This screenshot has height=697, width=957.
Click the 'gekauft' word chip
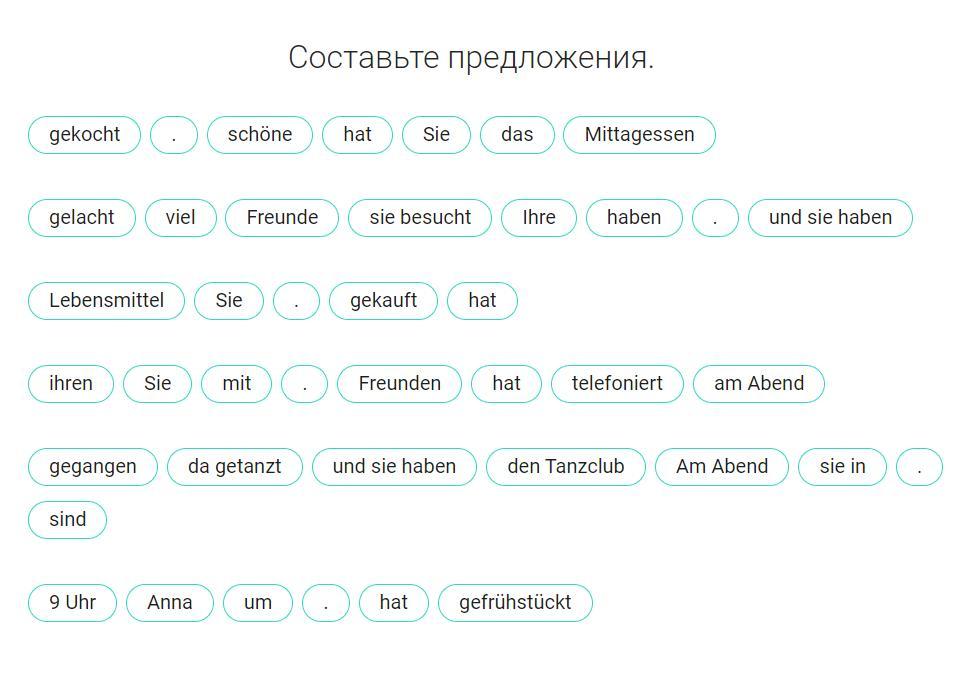[383, 301]
